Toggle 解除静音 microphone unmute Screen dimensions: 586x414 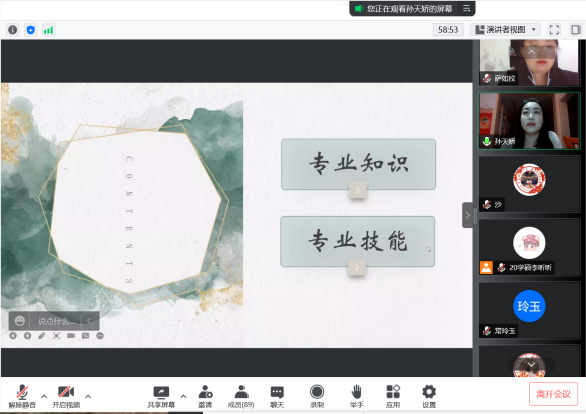coord(22,396)
